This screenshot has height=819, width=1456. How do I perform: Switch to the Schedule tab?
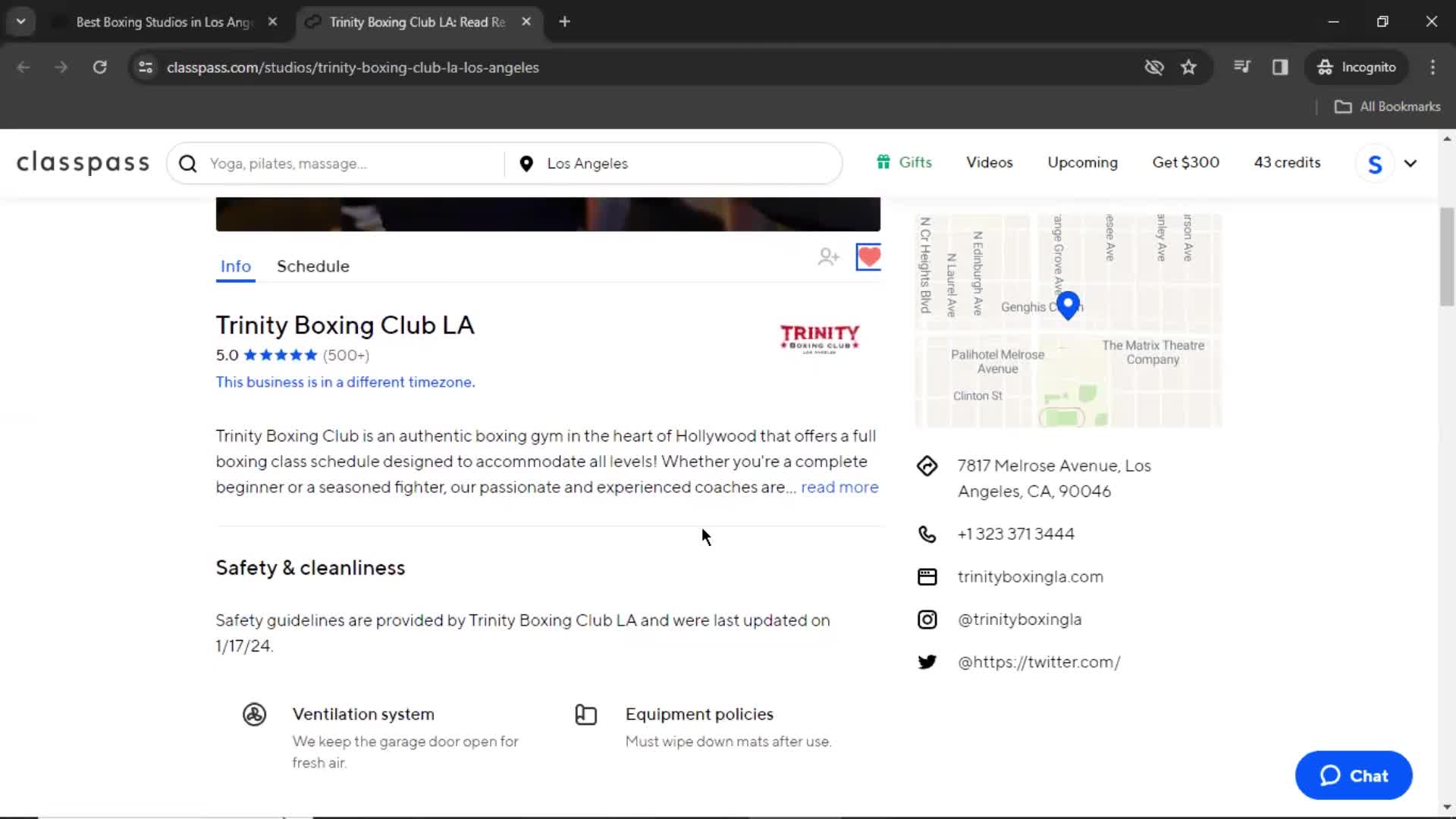[x=313, y=266]
